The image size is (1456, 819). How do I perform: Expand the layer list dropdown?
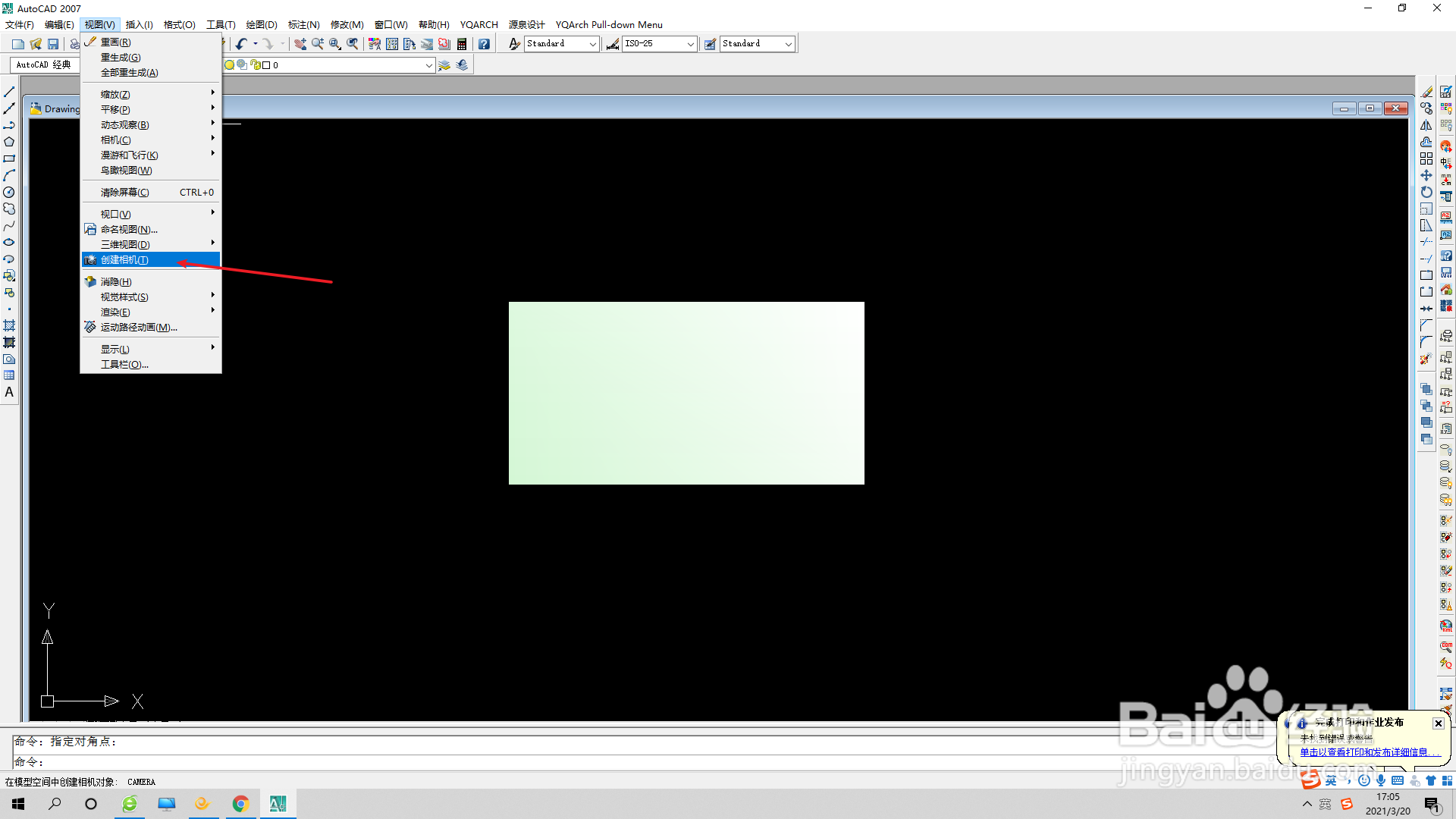click(428, 65)
